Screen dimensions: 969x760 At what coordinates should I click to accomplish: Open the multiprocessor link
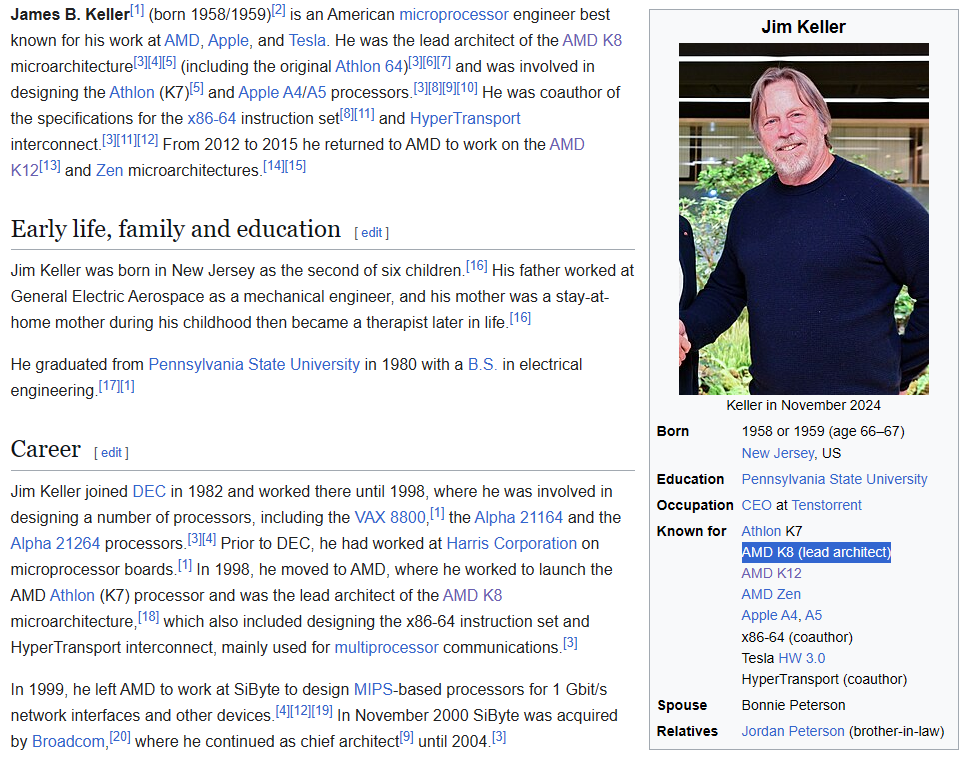(x=386, y=647)
